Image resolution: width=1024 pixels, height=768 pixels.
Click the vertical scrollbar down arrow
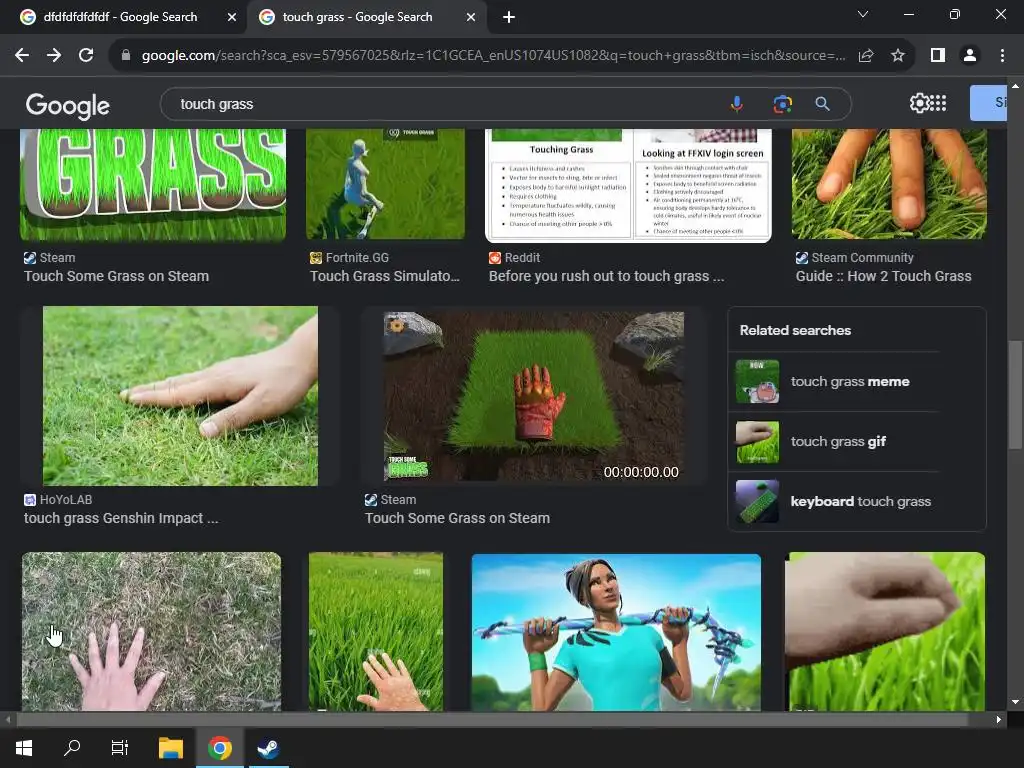1015,703
